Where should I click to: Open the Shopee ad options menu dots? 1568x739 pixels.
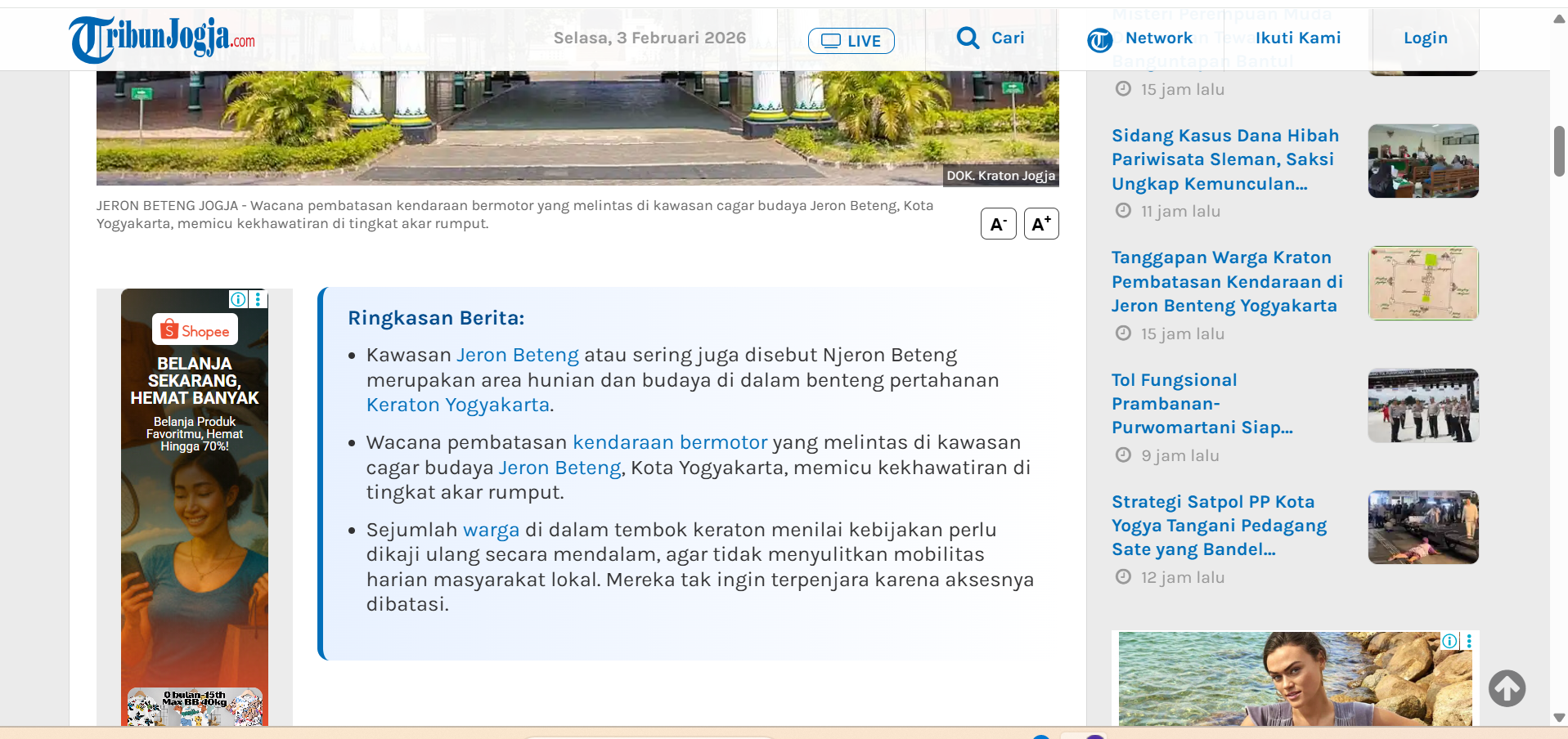click(258, 299)
